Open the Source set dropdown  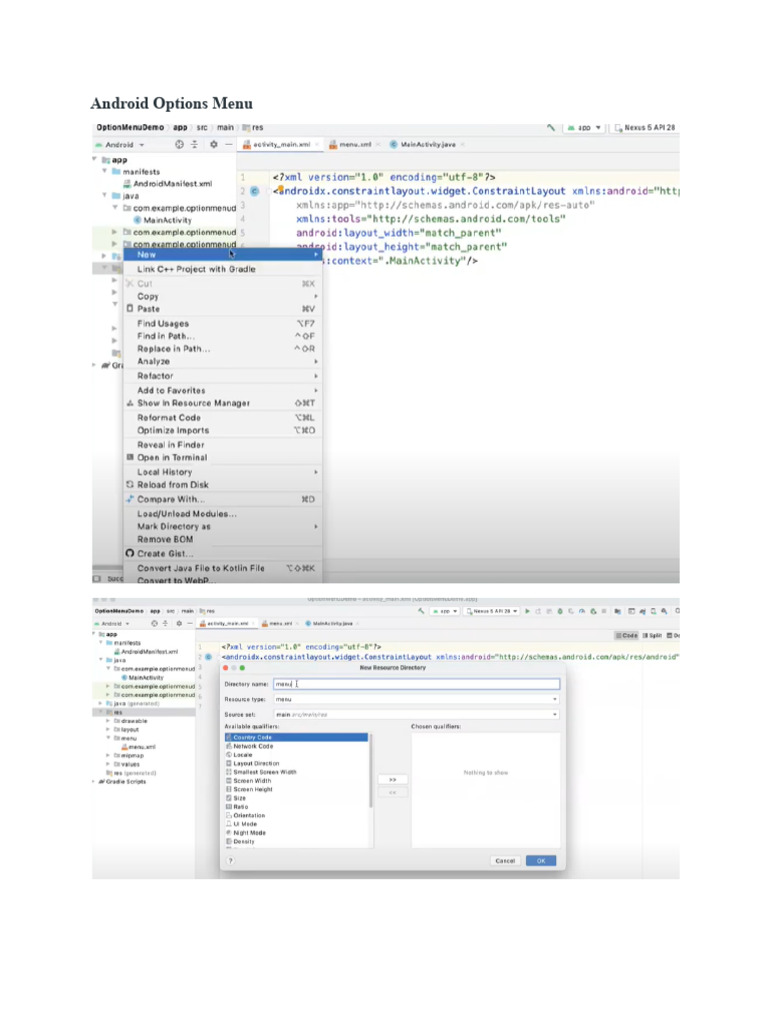coord(417,714)
